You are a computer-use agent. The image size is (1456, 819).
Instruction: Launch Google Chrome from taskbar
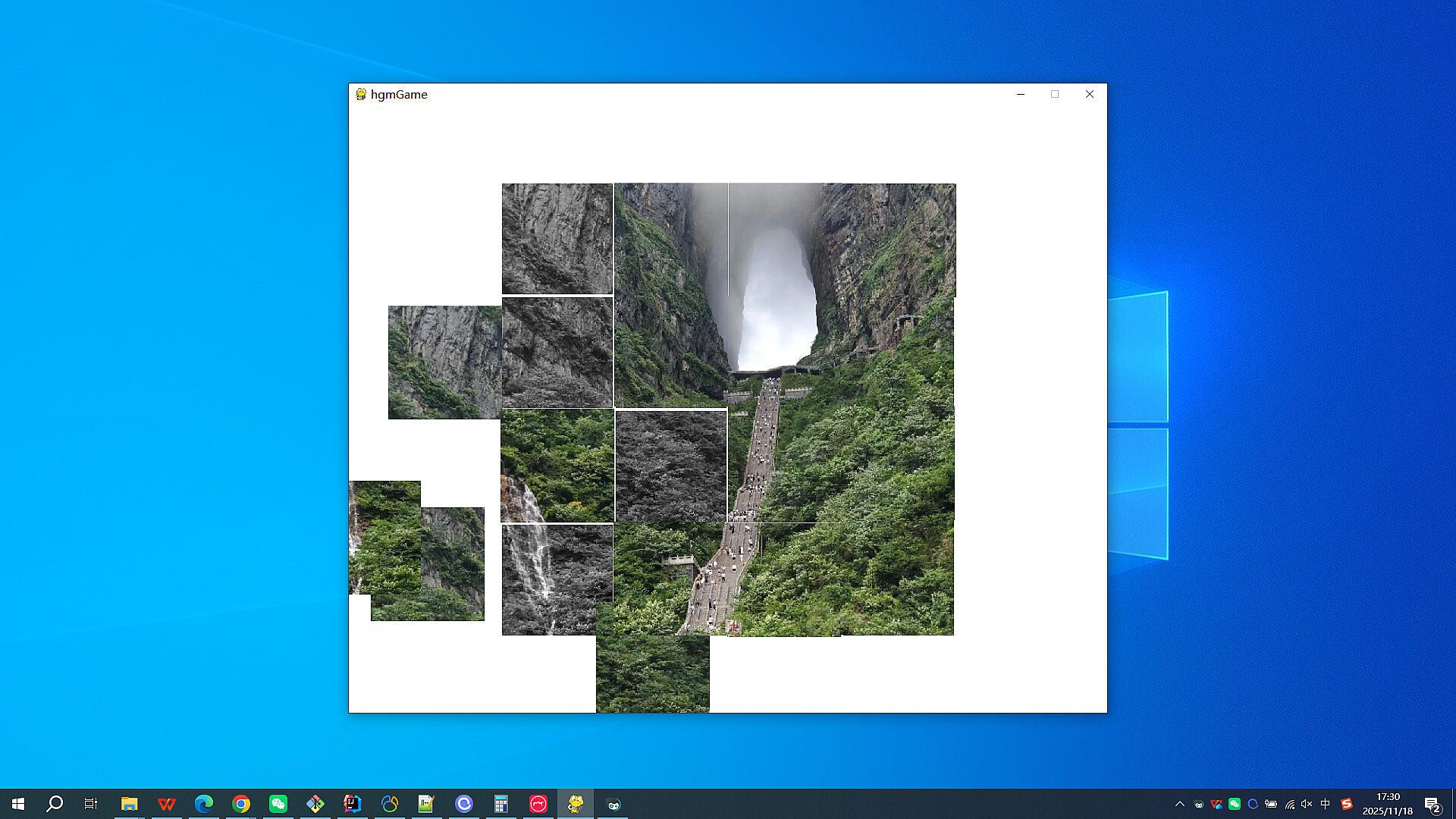[x=241, y=804]
